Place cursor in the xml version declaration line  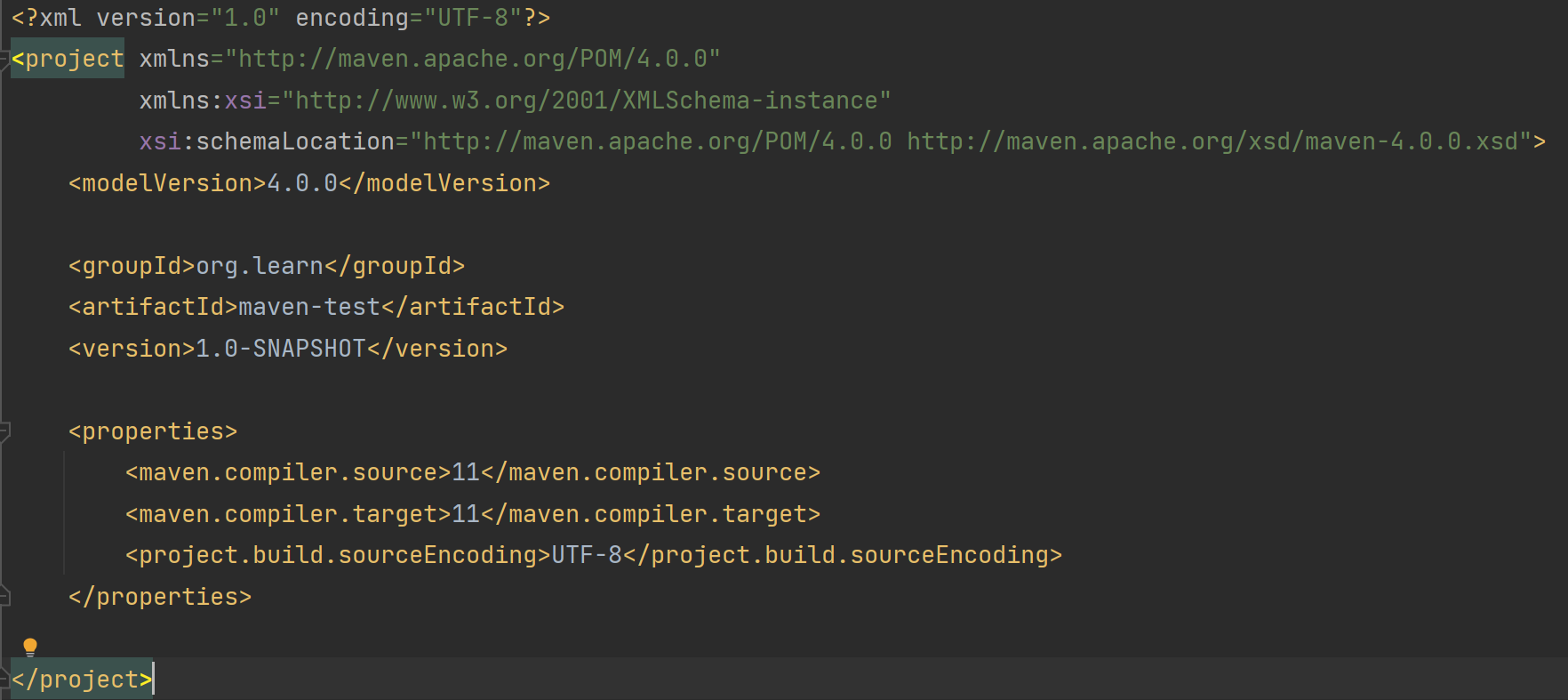click(x=281, y=18)
